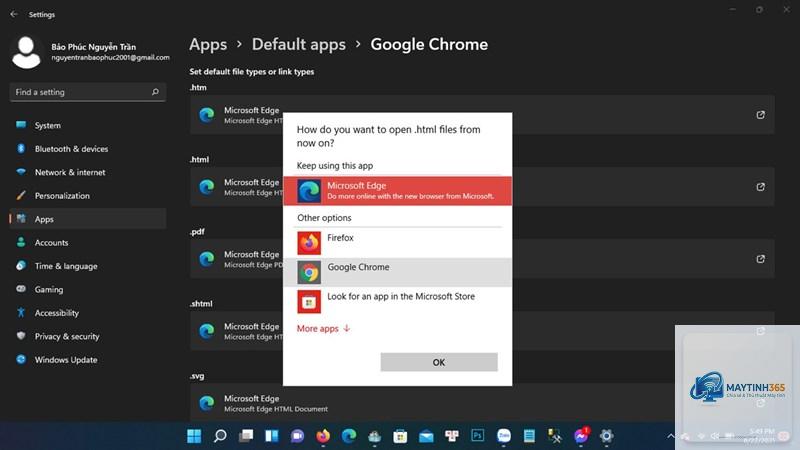The height and width of the screenshot is (450, 800).
Task: Open Accounts settings
Action: point(88,243)
